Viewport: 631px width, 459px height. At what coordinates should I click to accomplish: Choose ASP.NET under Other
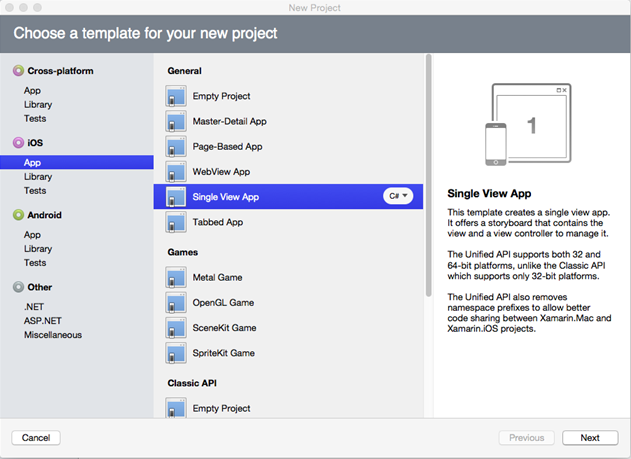click(43, 321)
